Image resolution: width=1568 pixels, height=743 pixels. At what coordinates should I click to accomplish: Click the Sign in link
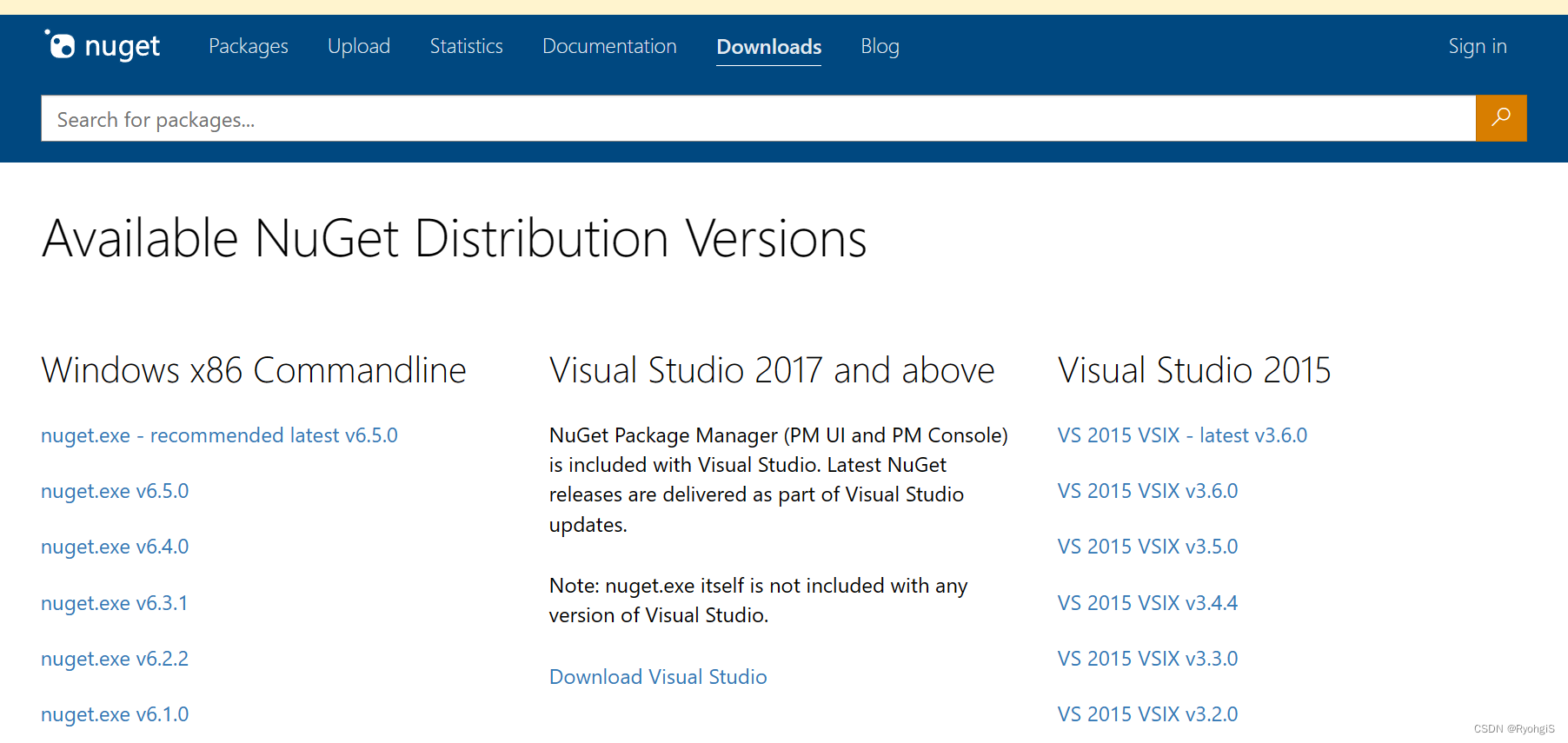pos(1478,46)
